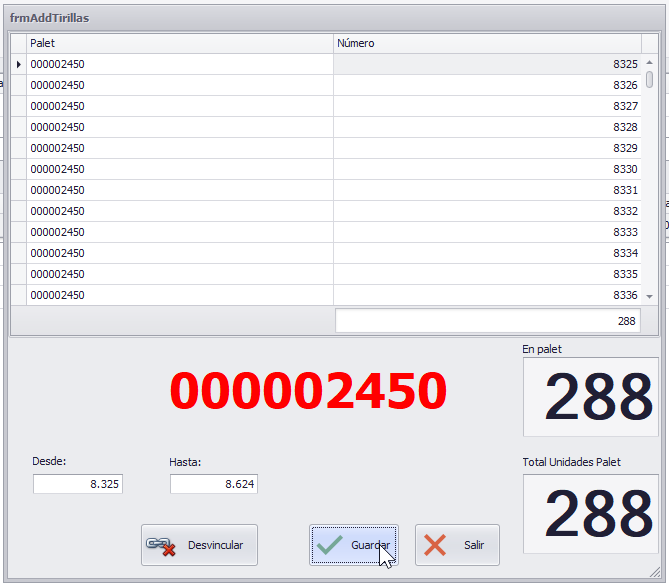Click Palet cell in row 8330
Image resolution: width=669 pixels, height=585 pixels.
(180, 169)
